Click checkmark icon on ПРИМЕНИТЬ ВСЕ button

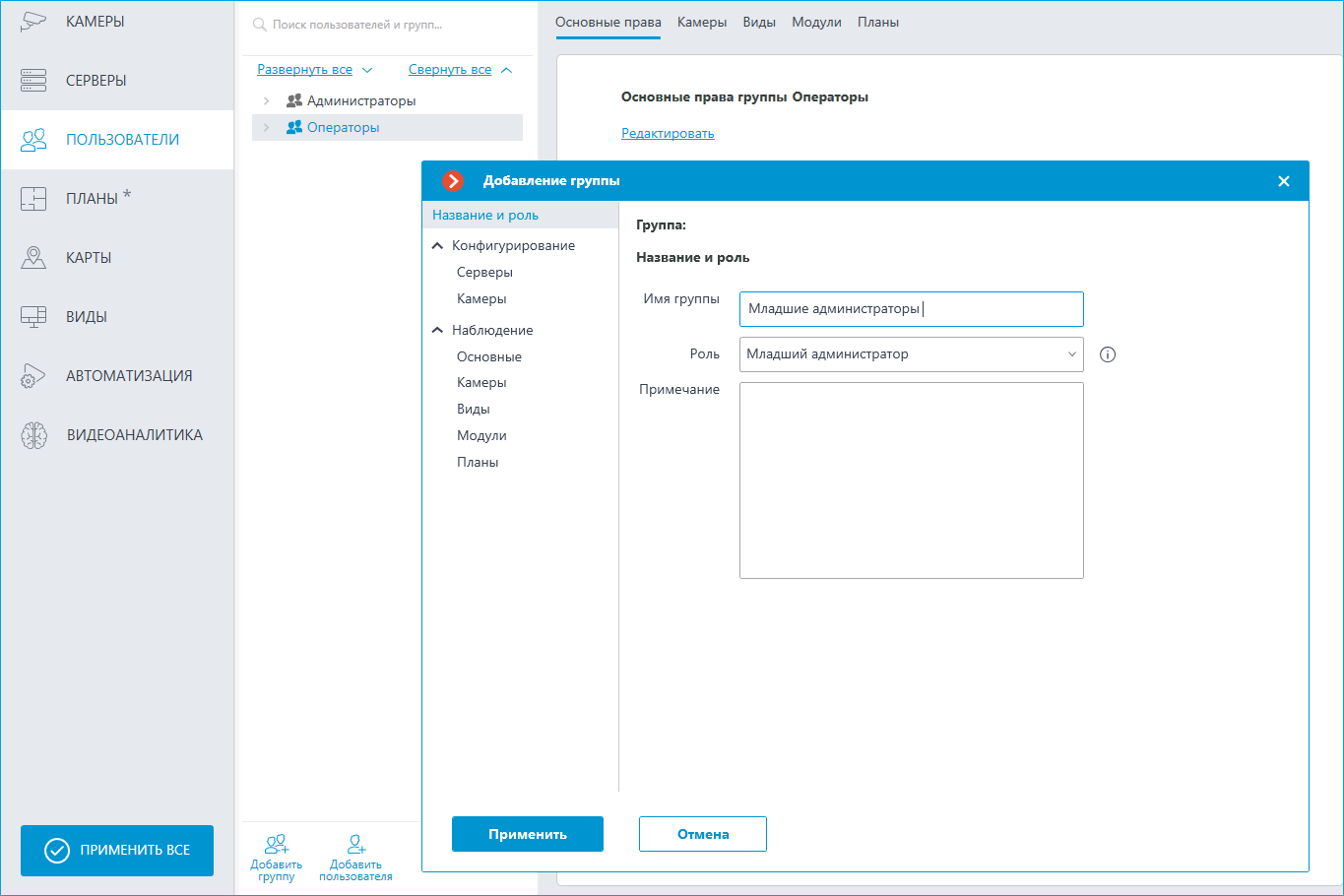57,851
